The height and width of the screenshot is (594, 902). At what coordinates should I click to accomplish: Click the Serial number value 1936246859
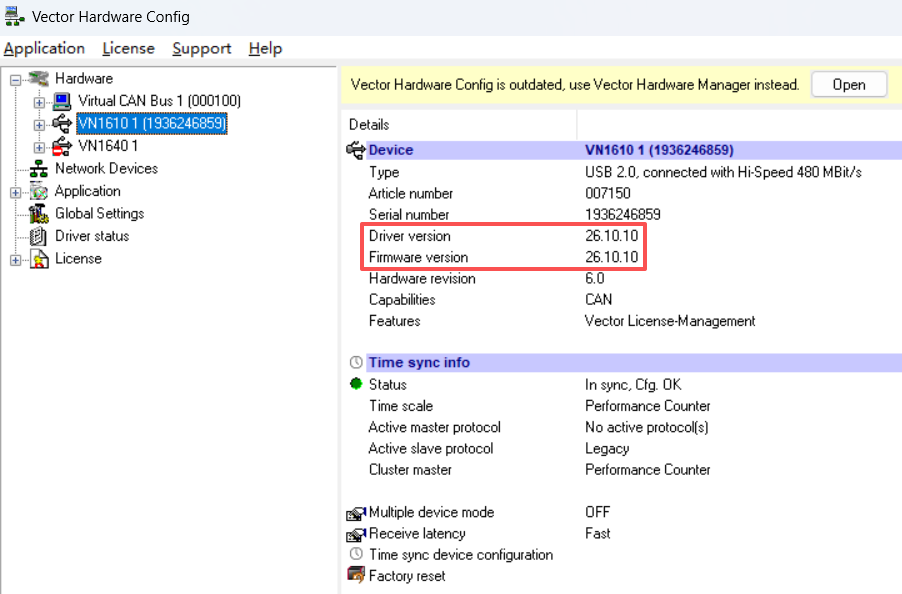[622, 214]
